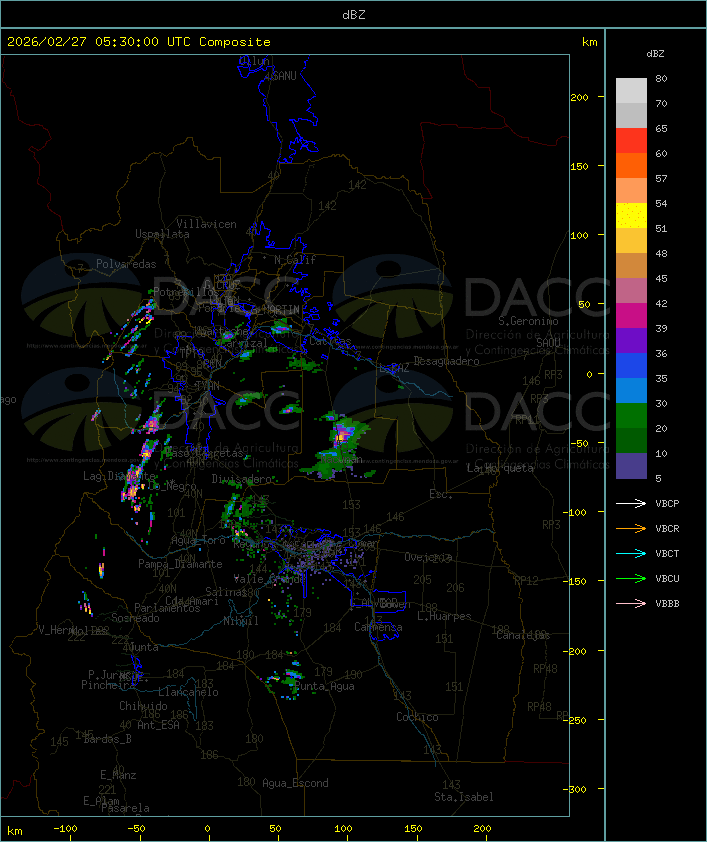Pick the purple 36-39 dBZ swatch
This screenshot has height=842, width=707.
point(631,340)
